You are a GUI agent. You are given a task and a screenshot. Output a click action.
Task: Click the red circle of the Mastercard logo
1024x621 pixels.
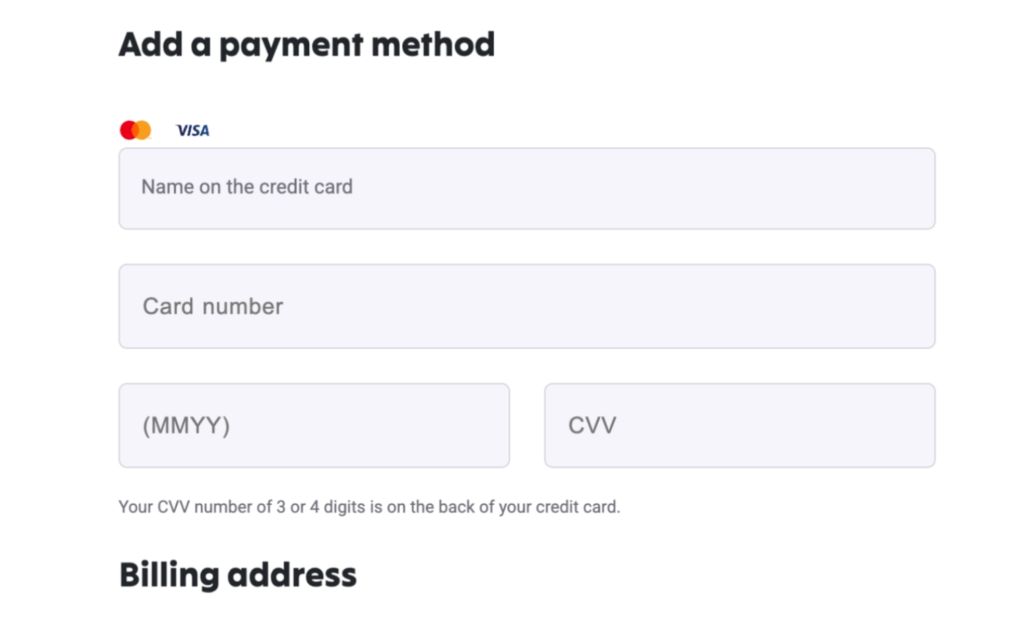coord(129,130)
